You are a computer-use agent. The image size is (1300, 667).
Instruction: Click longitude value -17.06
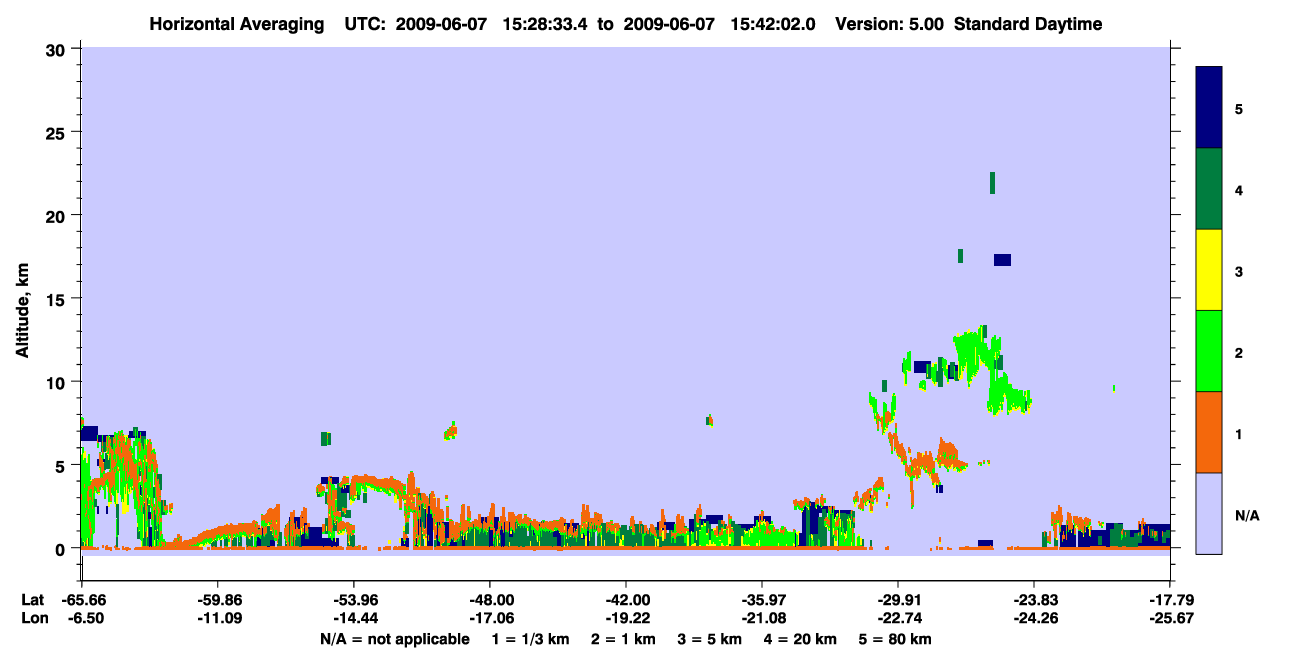pyautogui.click(x=489, y=619)
